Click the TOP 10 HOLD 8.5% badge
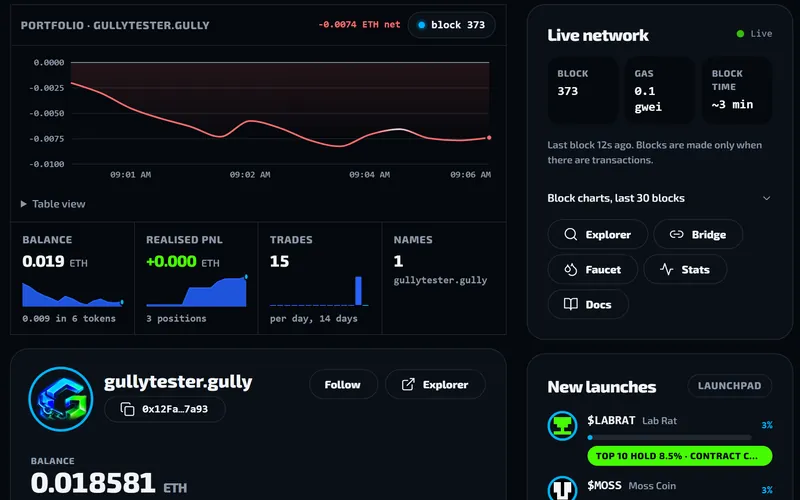Screen dimensions: 800x500 680,456
